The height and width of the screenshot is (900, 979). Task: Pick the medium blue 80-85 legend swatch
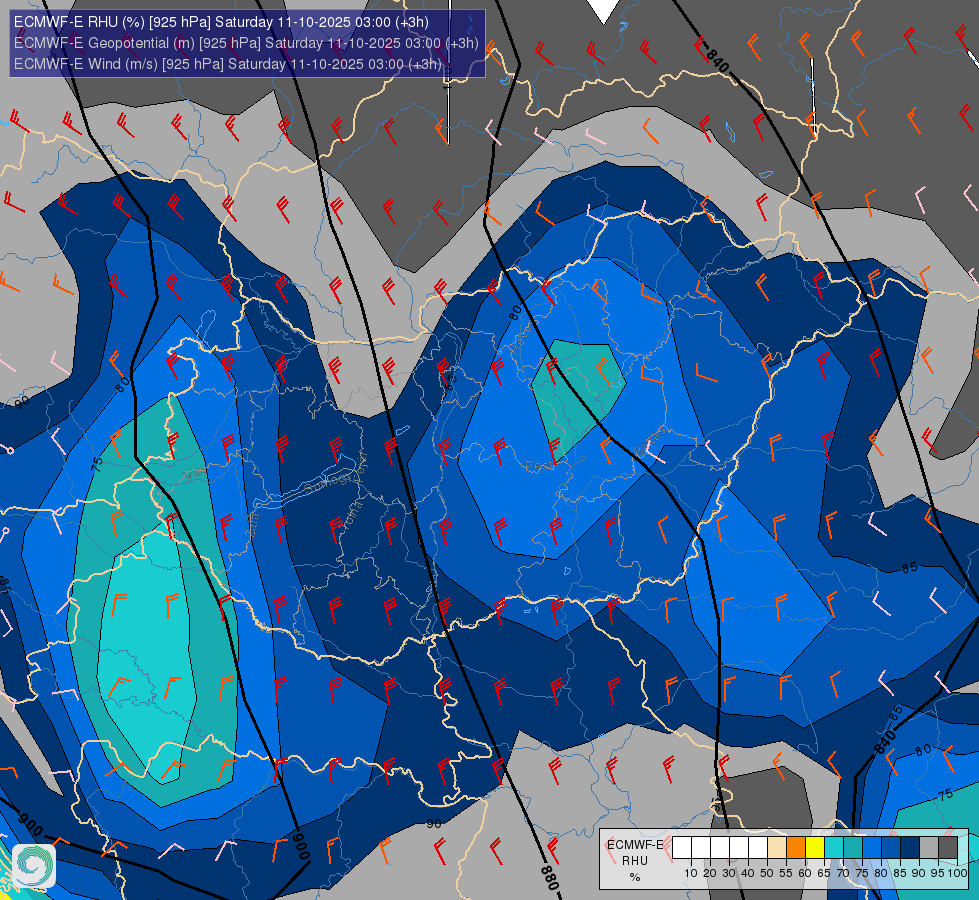point(891,847)
